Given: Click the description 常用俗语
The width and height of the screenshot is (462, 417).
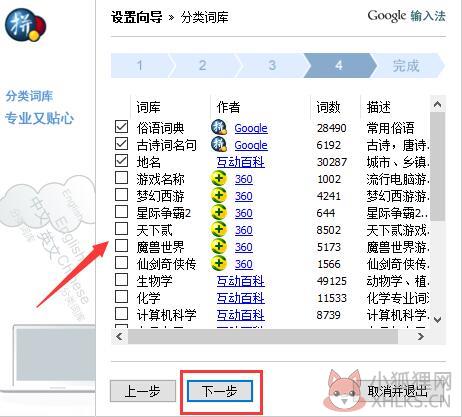Looking at the screenshot, I should click(390, 128).
